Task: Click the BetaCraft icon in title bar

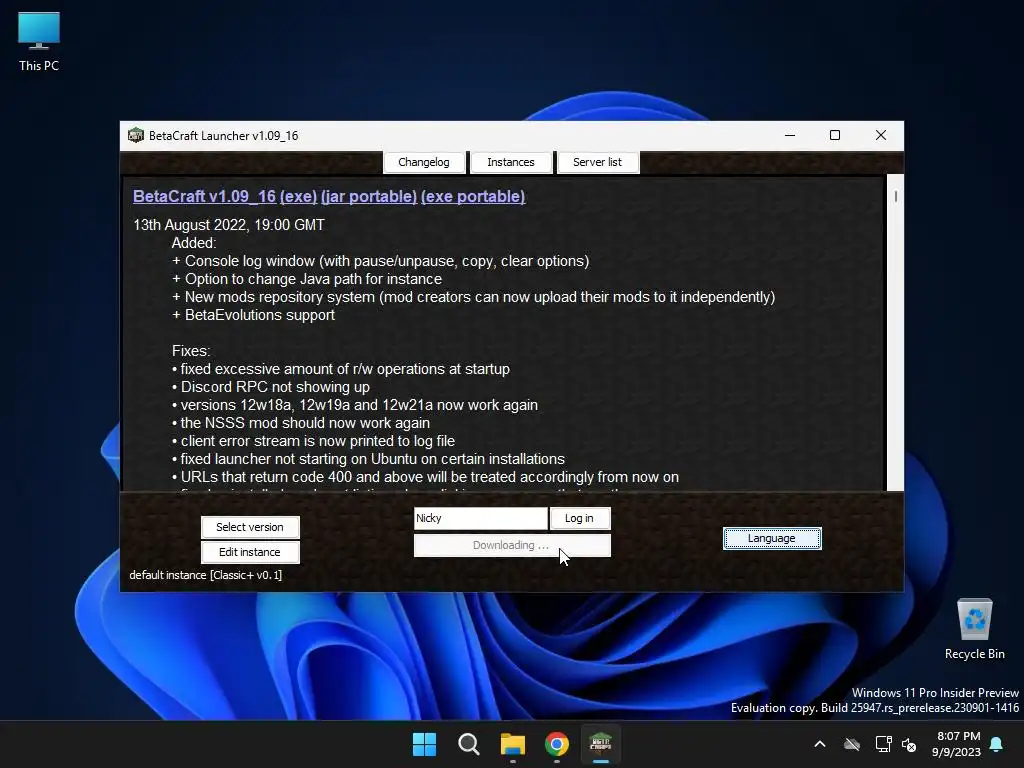Action: coord(136,135)
